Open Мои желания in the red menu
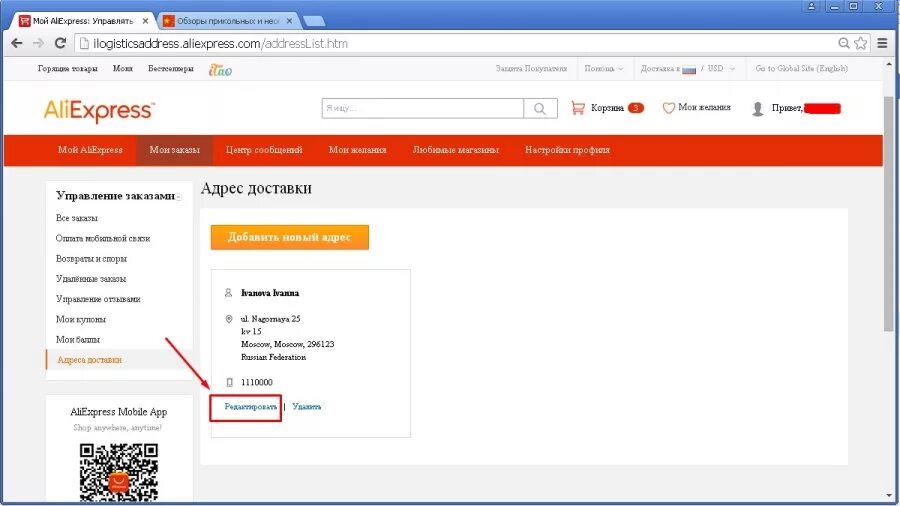 point(358,150)
